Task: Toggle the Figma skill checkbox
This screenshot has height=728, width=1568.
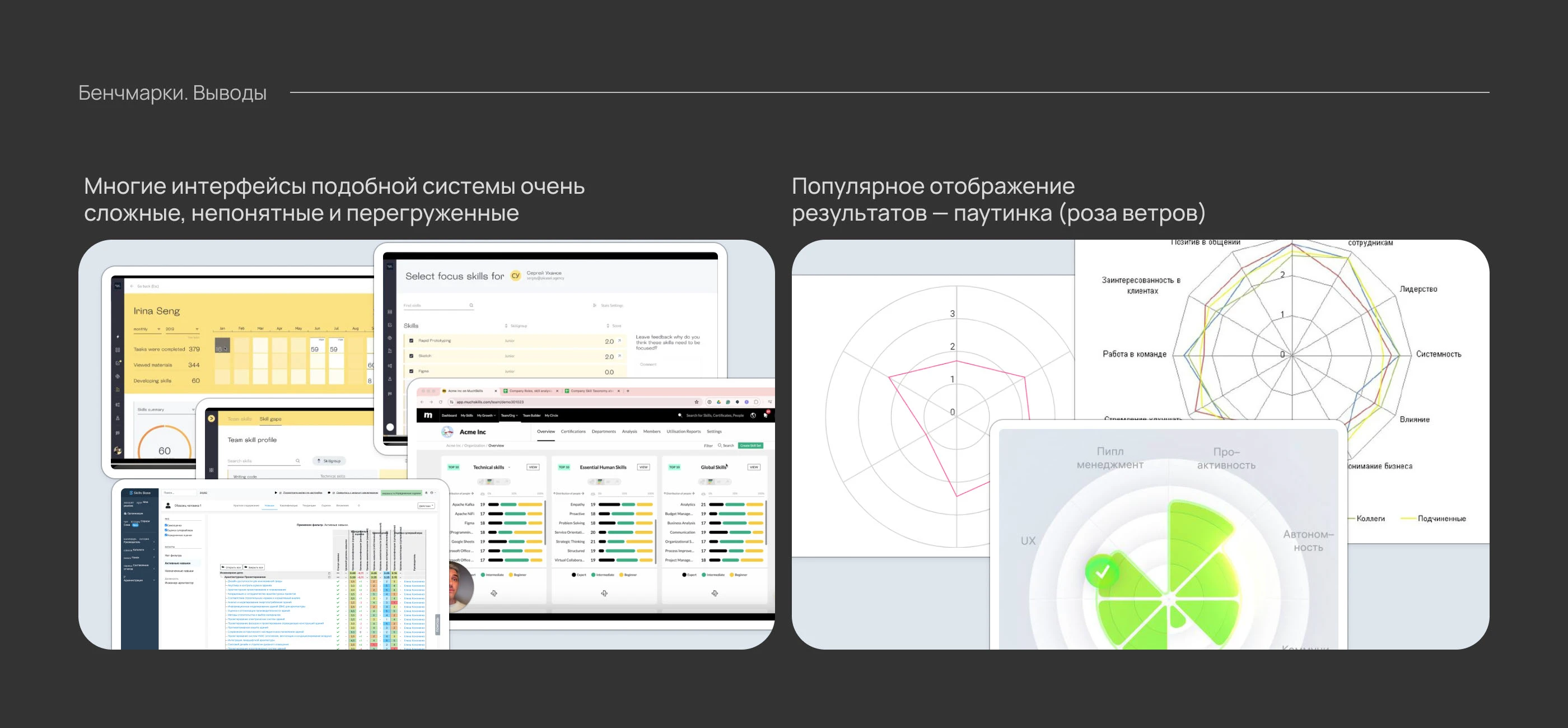Action: (412, 371)
